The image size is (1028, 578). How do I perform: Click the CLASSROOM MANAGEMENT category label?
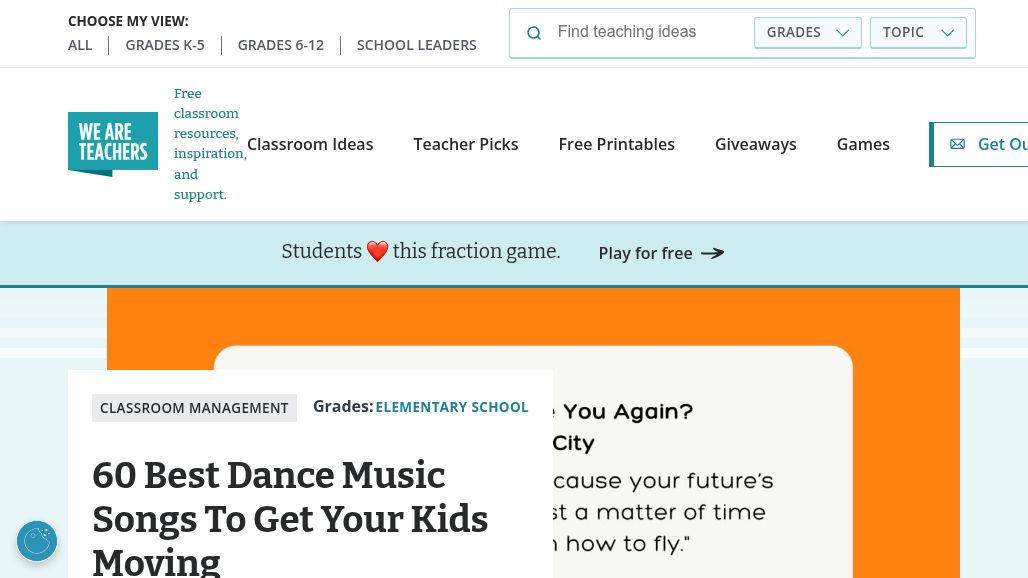(194, 407)
